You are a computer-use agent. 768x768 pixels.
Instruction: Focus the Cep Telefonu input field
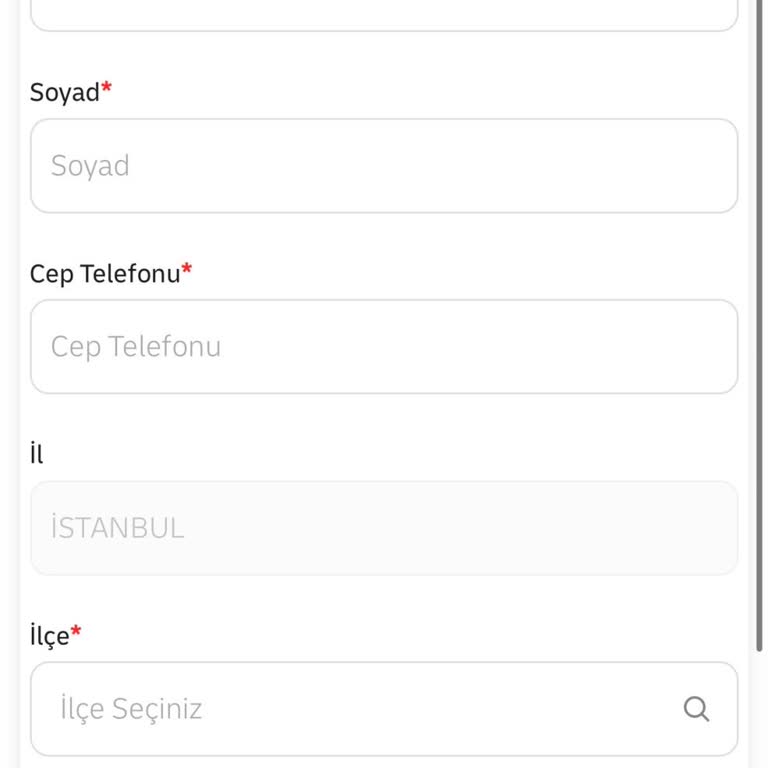coord(384,347)
